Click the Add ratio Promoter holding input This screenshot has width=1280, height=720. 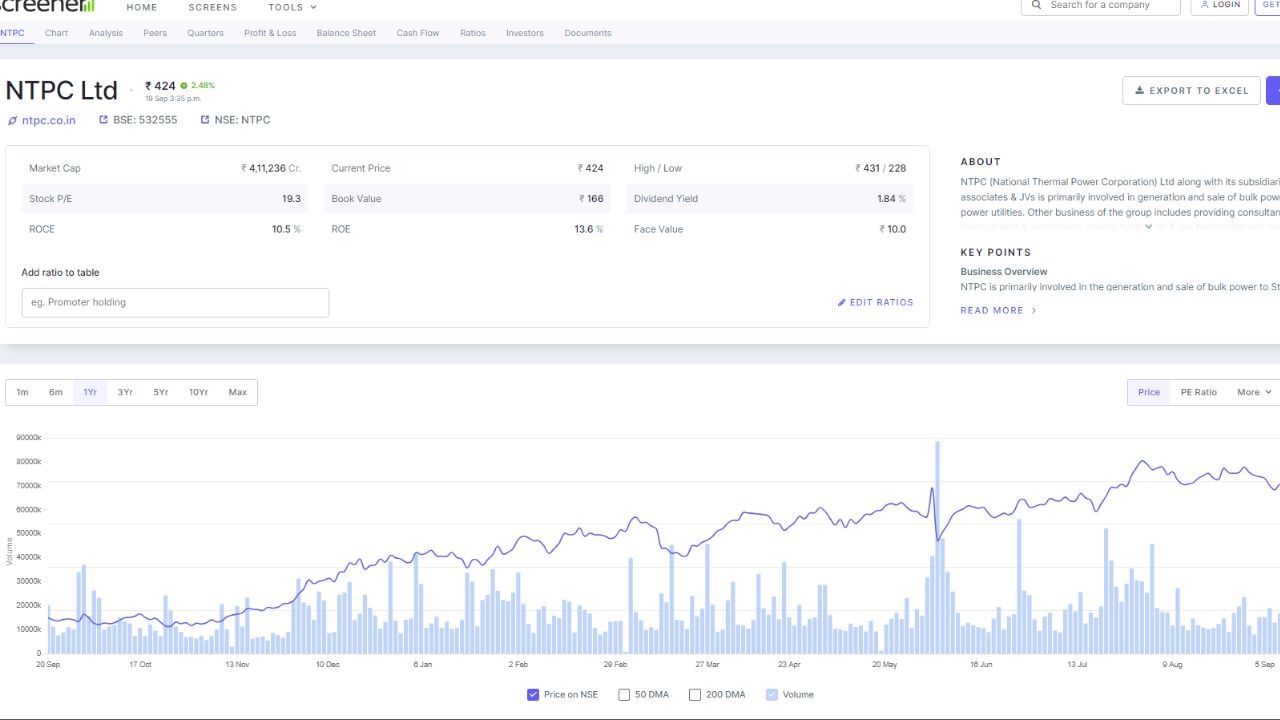[175, 302]
